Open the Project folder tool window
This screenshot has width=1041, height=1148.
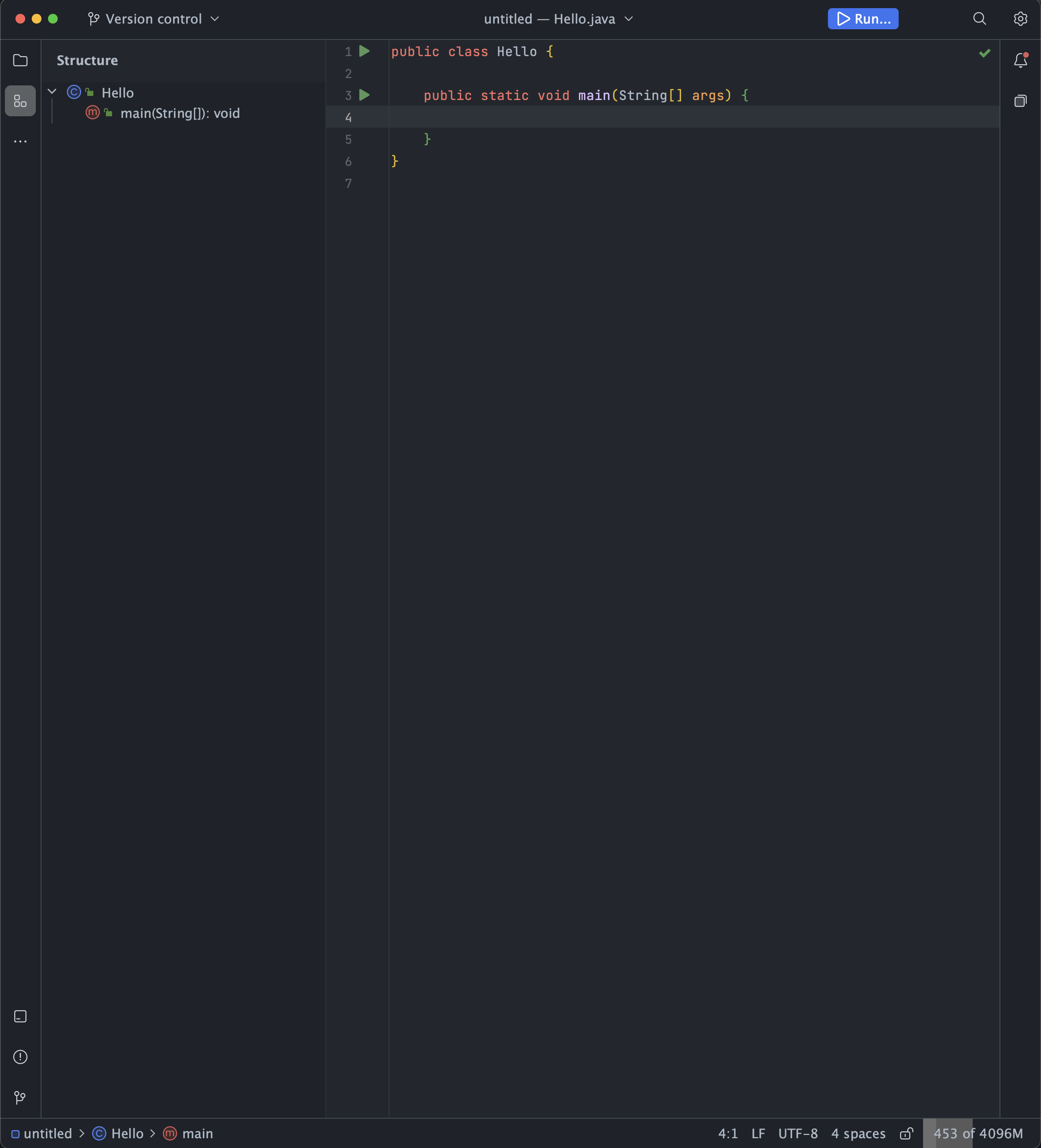click(x=20, y=60)
